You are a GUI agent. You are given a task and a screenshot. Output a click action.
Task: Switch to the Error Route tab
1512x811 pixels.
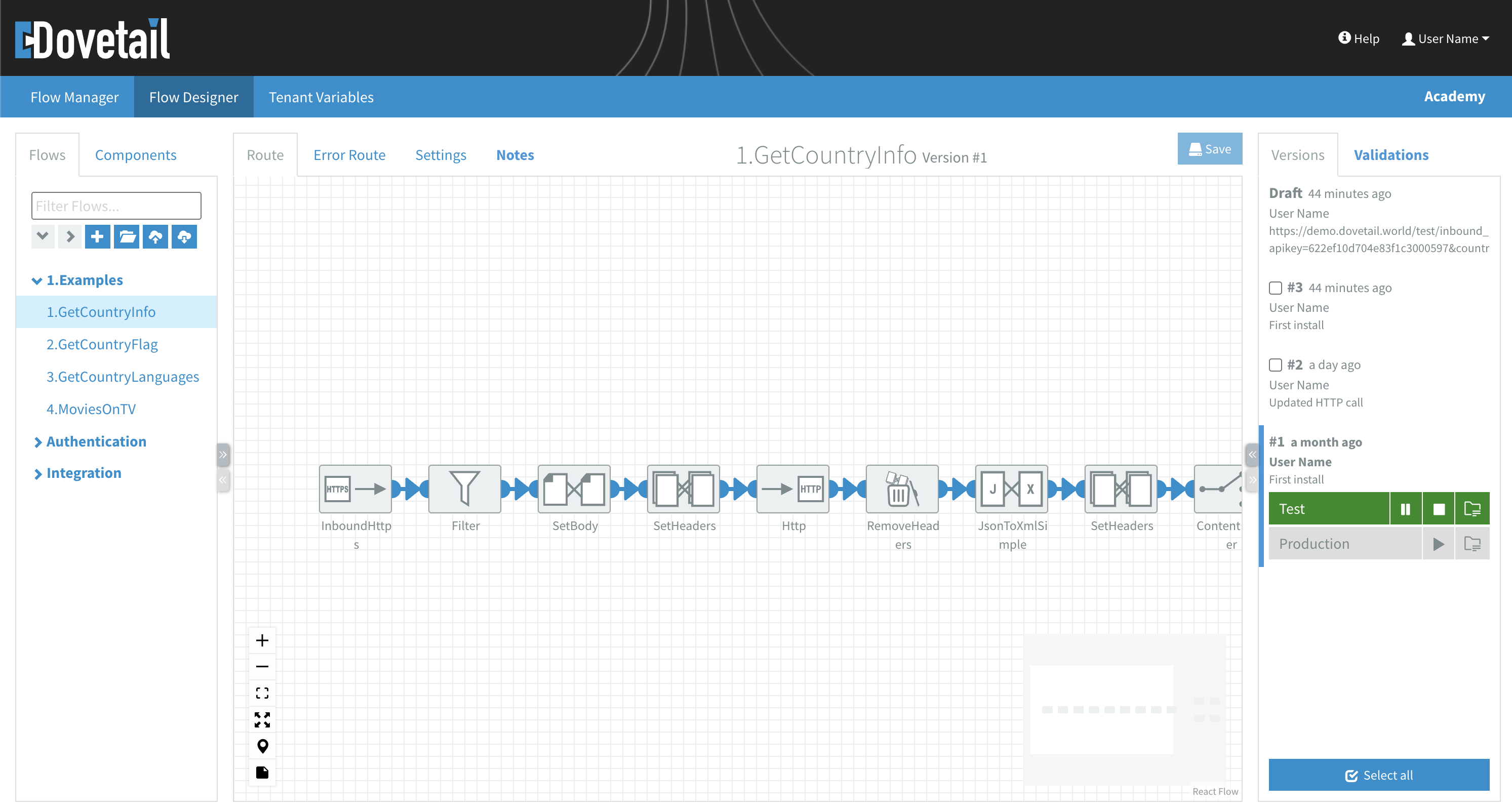[x=349, y=155]
